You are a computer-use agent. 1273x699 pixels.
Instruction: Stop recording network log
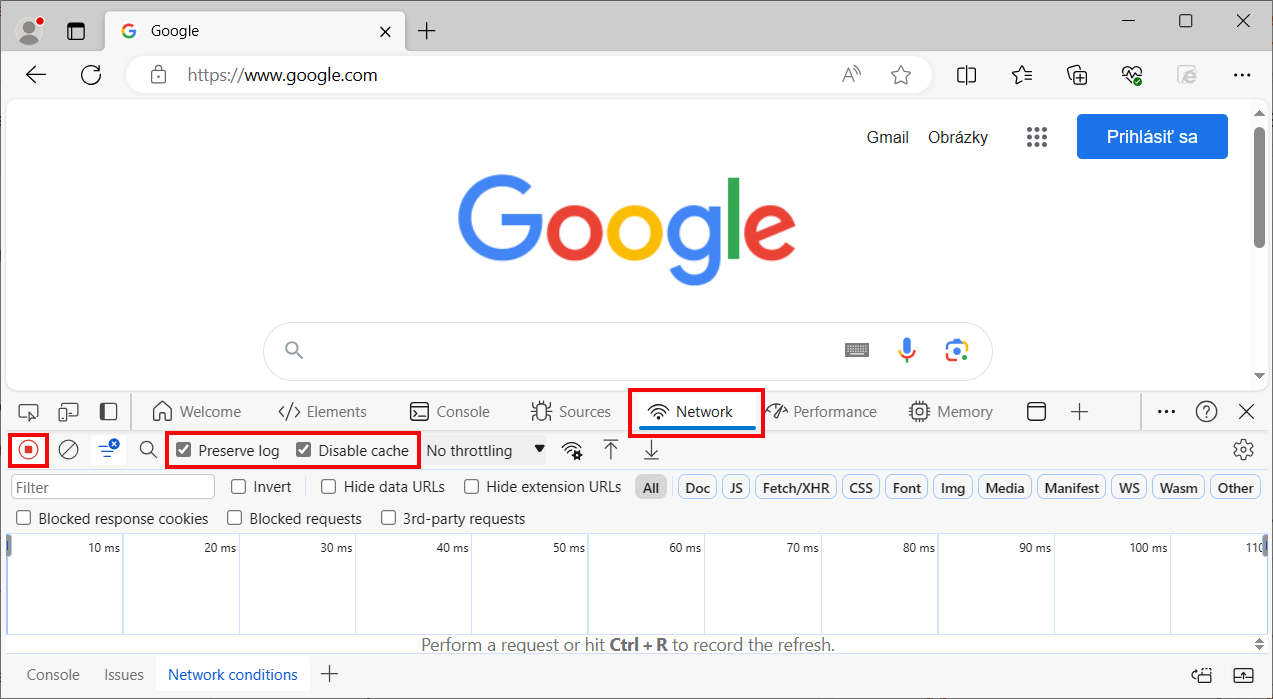tap(29, 450)
